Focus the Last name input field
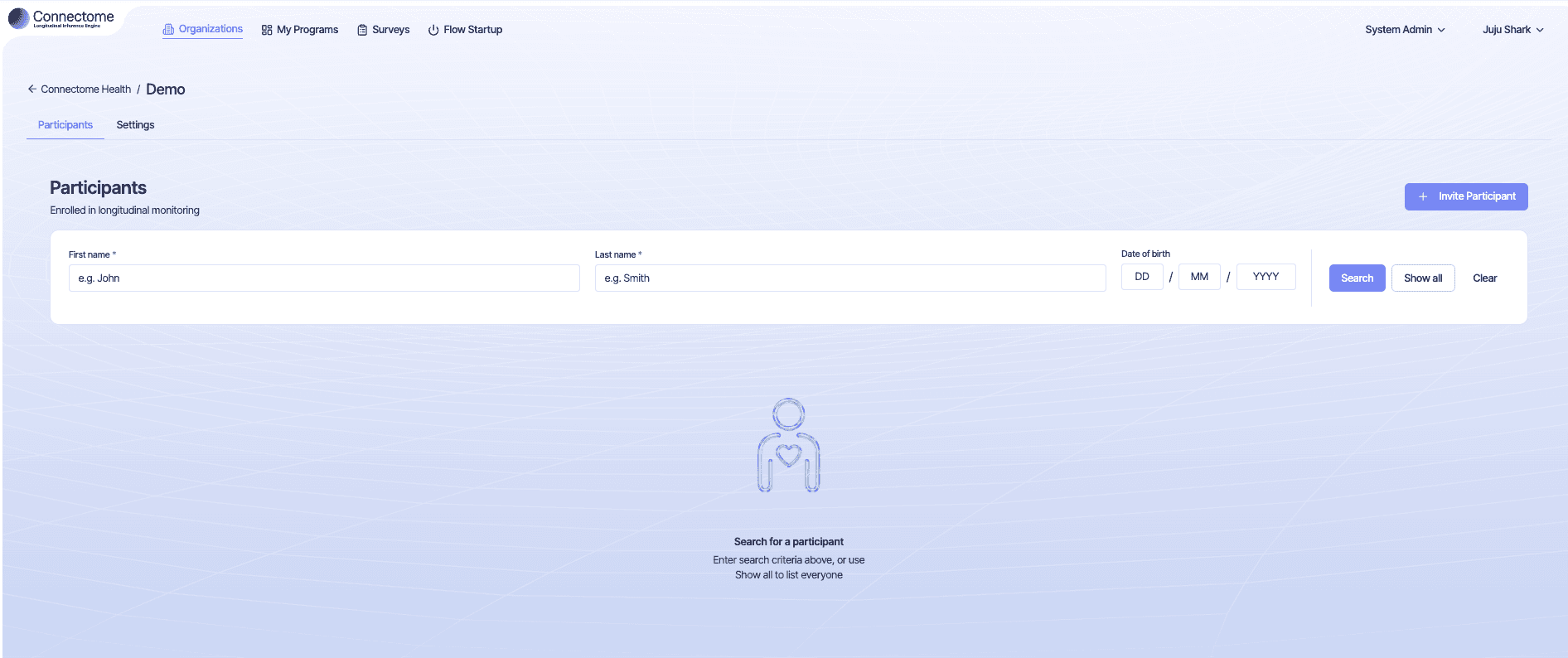The height and width of the screenshot is (658, 1568). click(850, 278)
